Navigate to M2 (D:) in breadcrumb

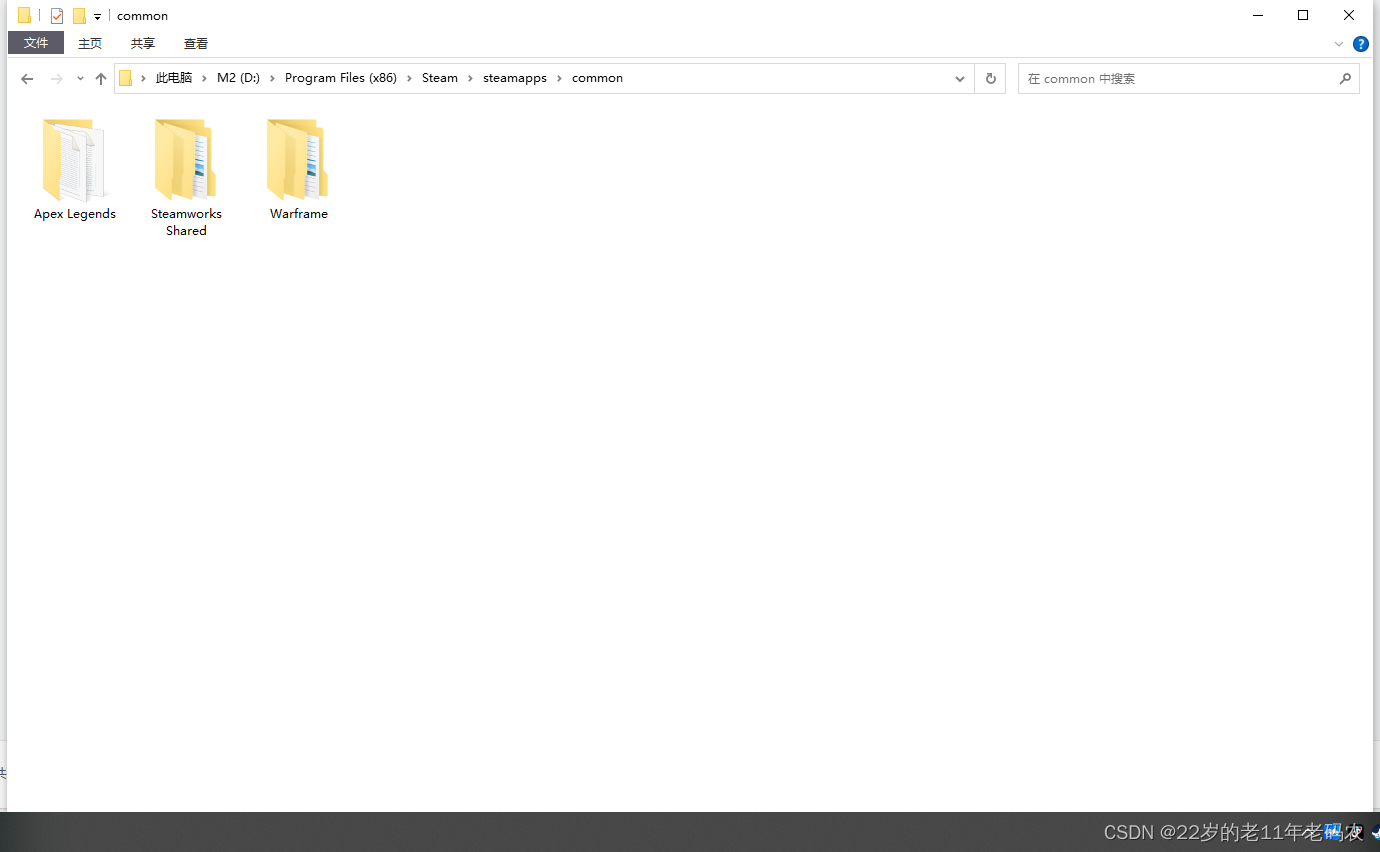238,78
